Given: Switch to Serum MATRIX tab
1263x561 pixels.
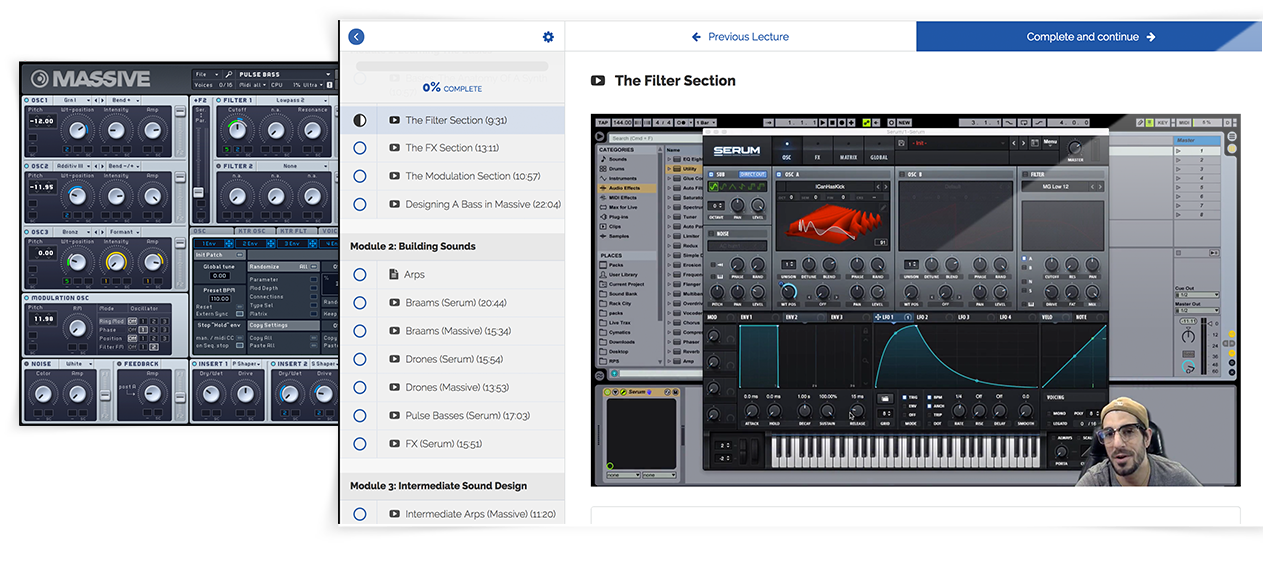Looking at the screenshot, I should 848,151.
